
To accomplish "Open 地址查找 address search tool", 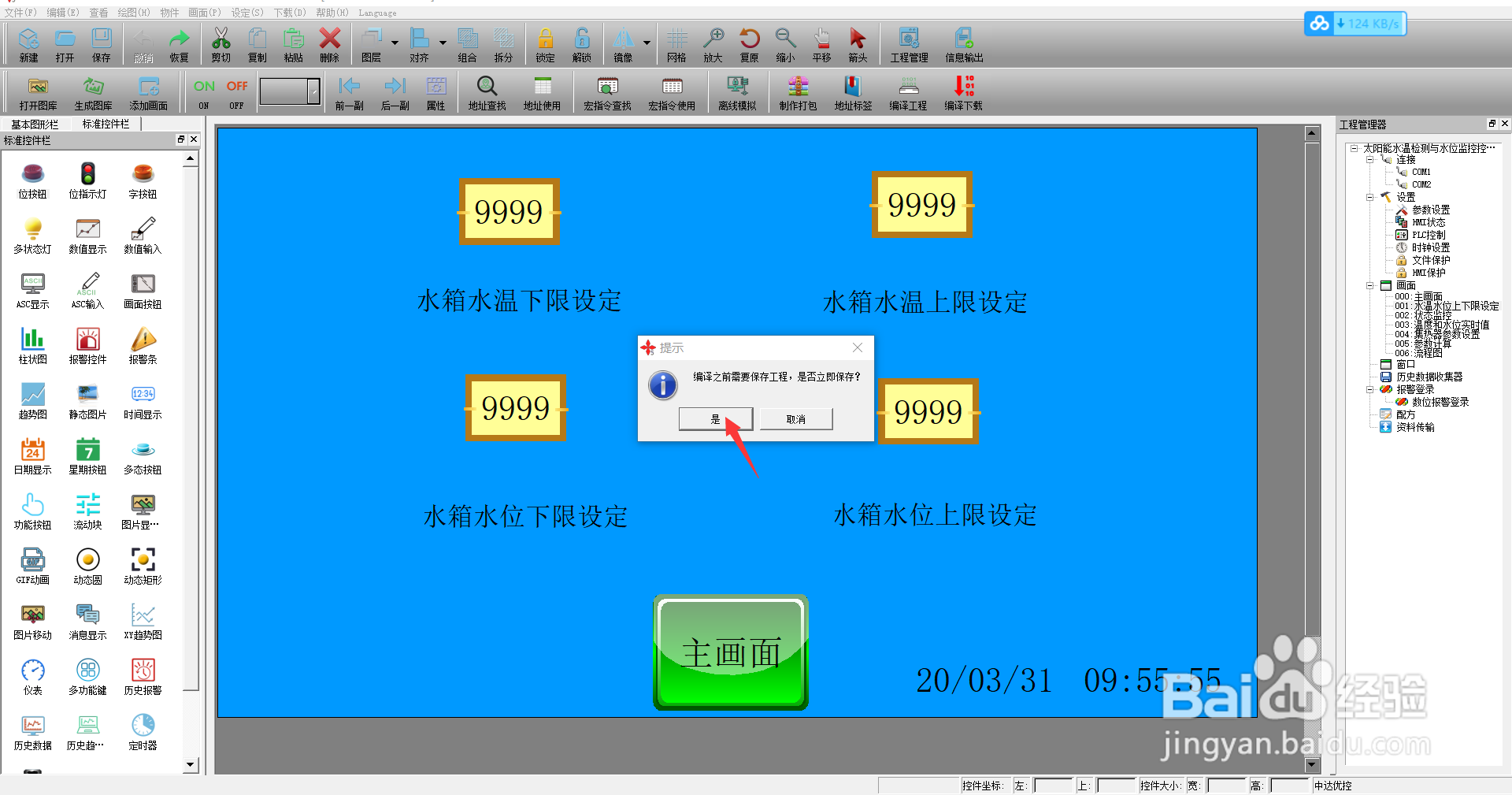I will [486, 91].
